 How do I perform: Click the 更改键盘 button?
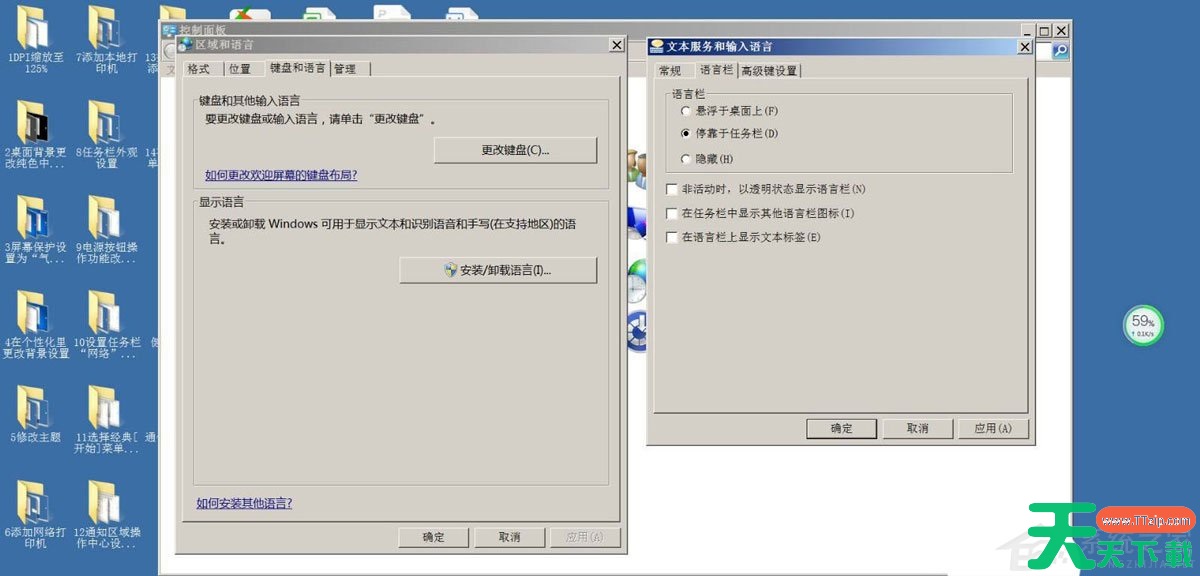(x=515, y=150)
